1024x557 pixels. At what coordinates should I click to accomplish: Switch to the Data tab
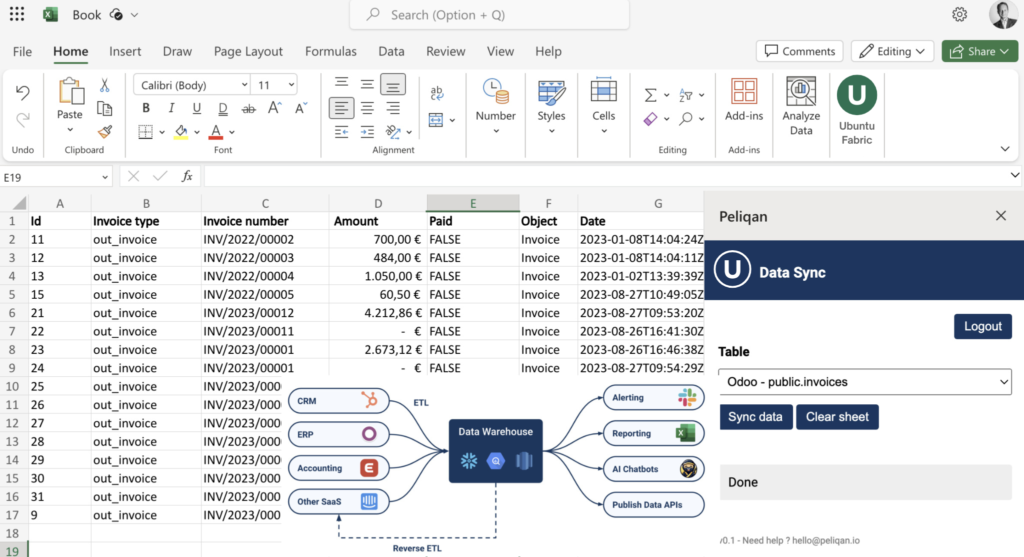pyautogui.click(x=391, y=51)
